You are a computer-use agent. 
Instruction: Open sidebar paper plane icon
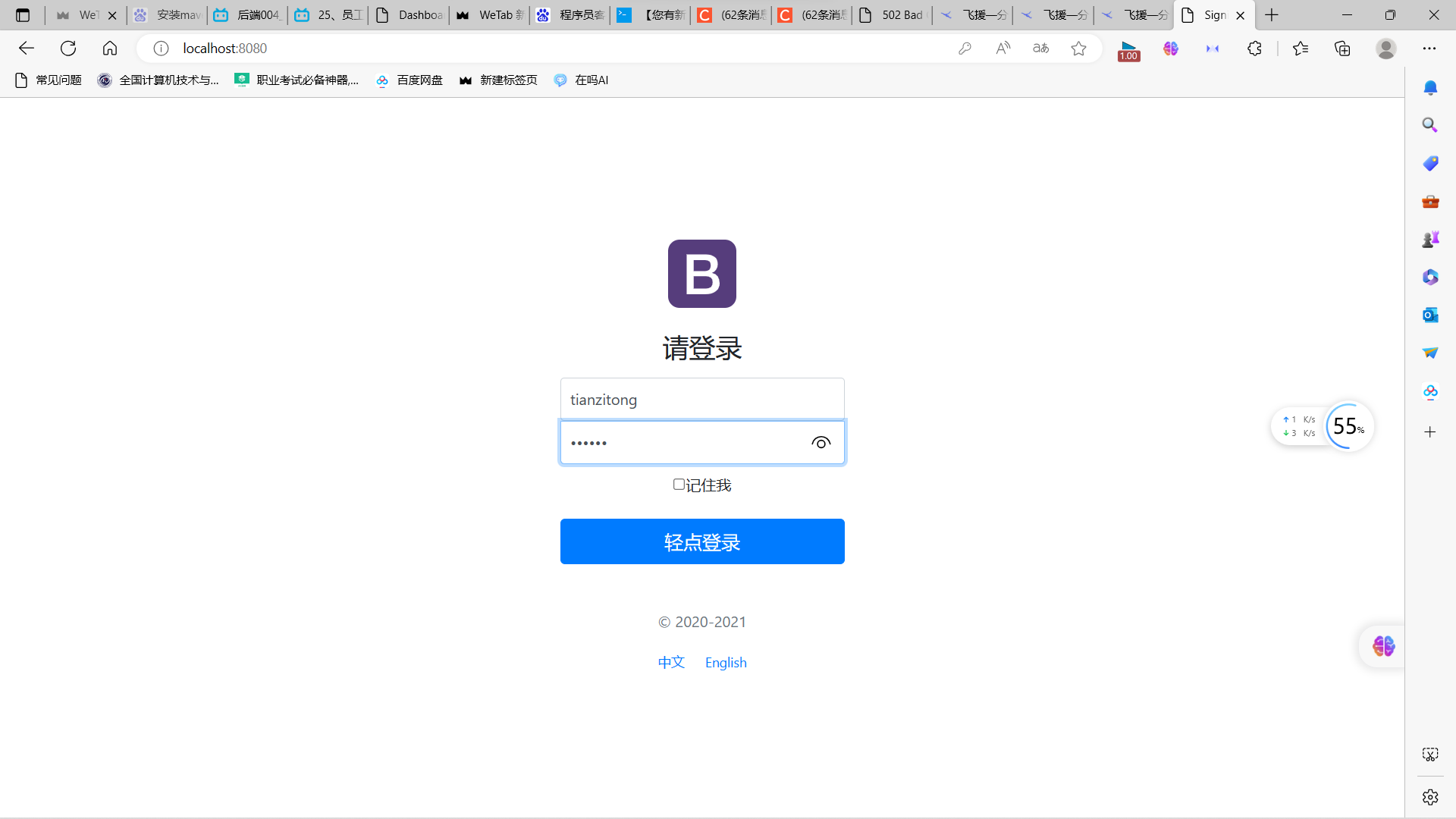click(x=1430, y=353)
